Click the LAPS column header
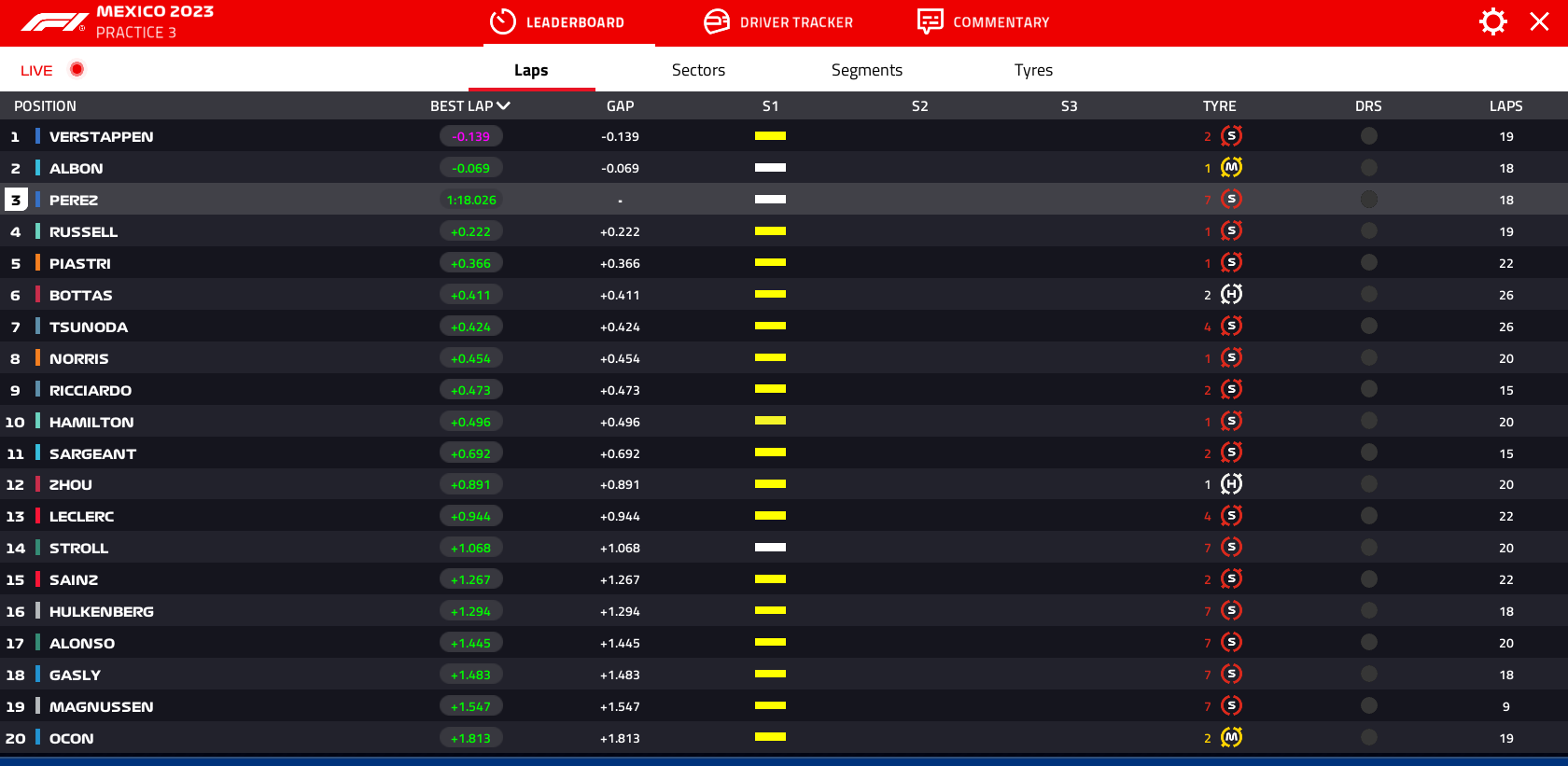1568x766 pixels. [1505, 106]
